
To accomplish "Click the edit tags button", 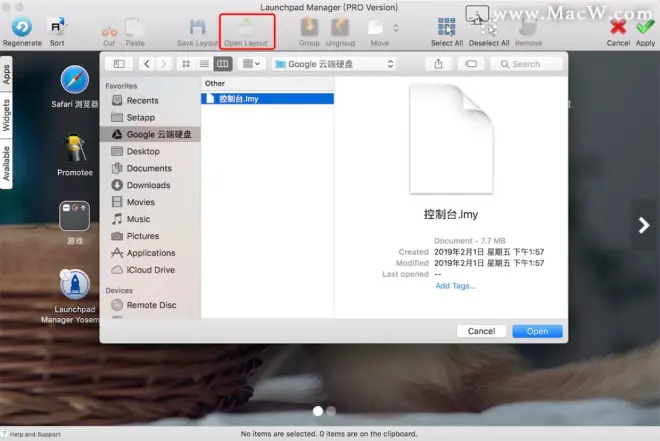I will coord(471,64).
